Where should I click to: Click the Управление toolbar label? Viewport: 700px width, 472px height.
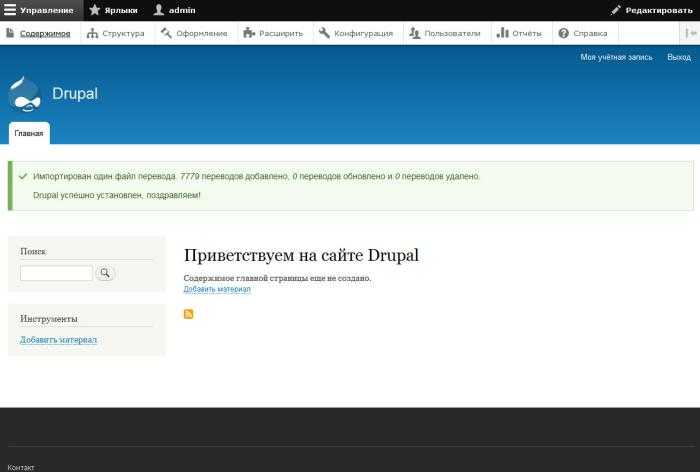(46, 10)
